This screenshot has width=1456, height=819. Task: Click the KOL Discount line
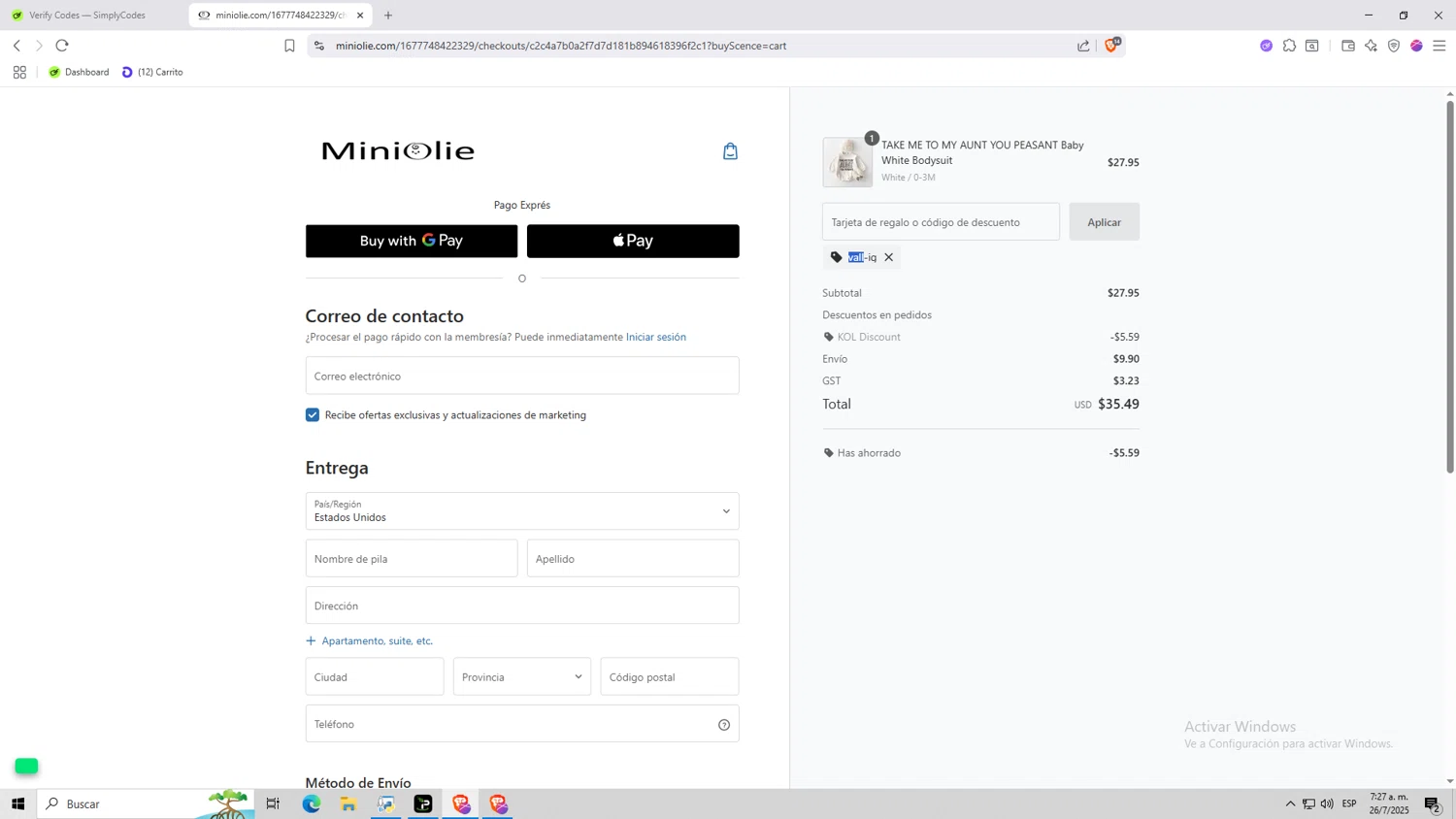[x=980, y=337]
